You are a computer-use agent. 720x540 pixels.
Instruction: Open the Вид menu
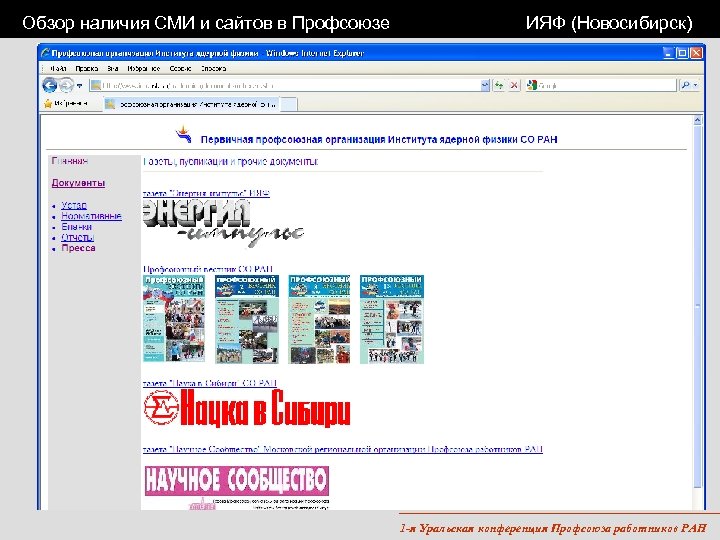(113, 68)
